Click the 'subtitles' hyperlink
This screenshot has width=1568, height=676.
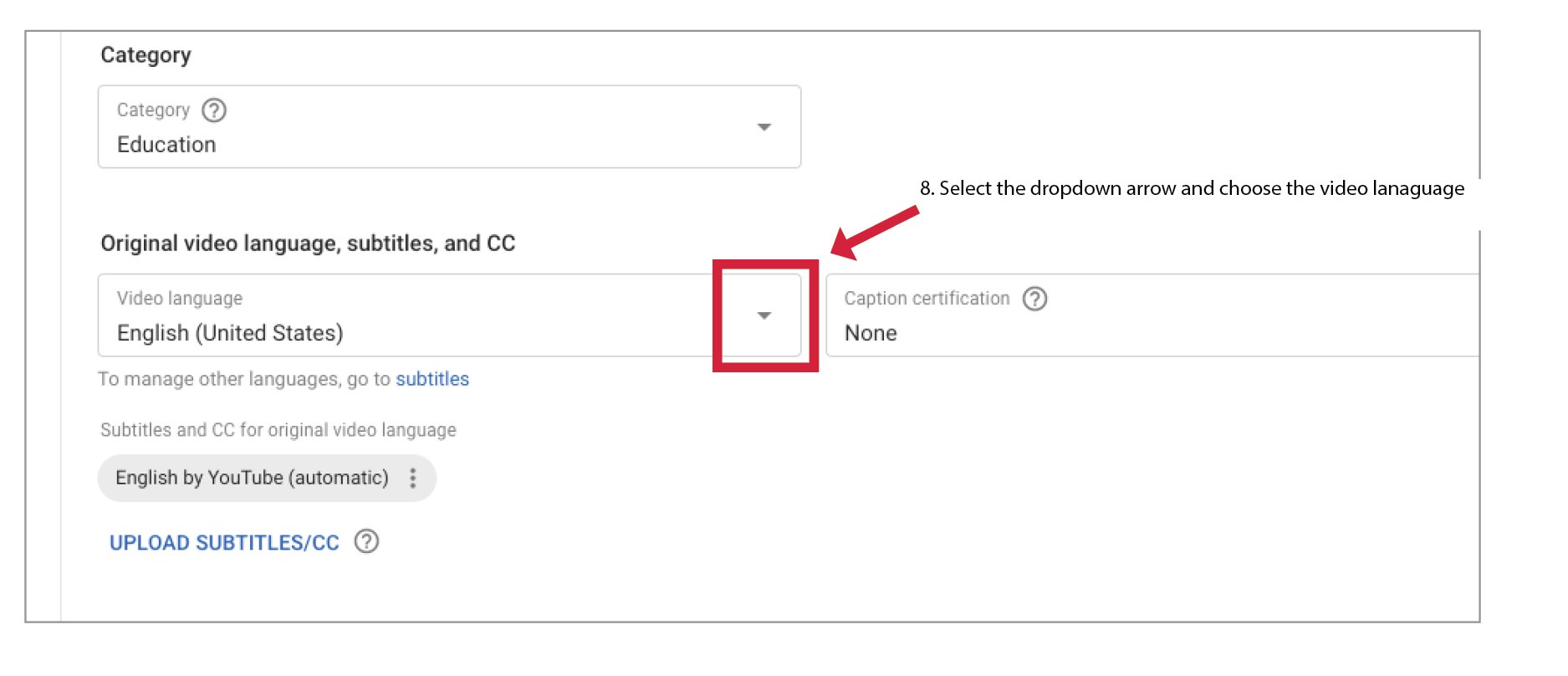432,379
